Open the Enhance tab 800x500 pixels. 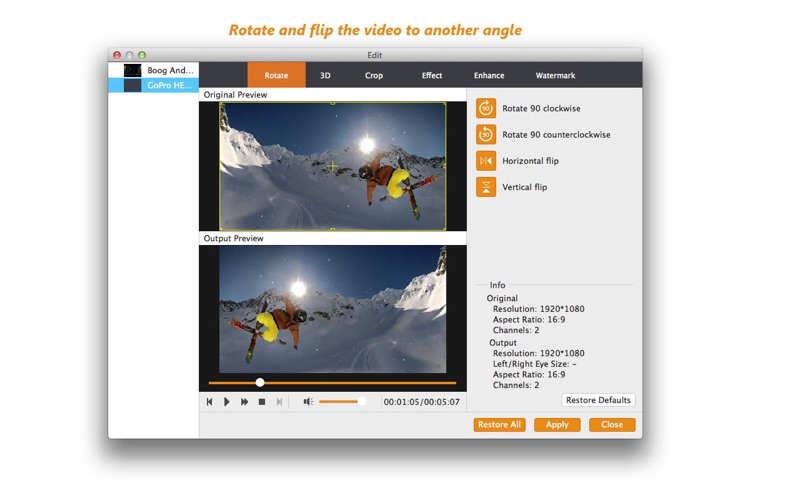click(x=489, y=75)
